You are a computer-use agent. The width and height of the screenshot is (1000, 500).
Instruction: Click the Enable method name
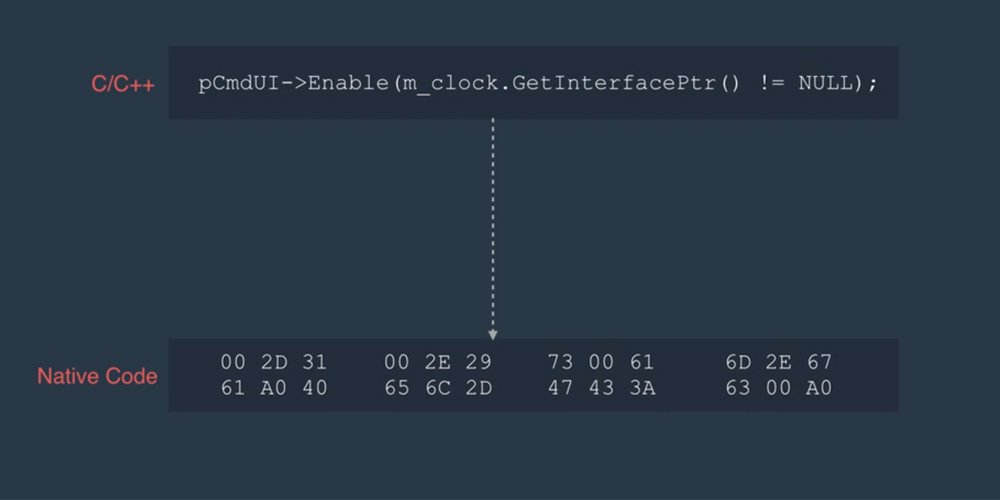[348, 84]
